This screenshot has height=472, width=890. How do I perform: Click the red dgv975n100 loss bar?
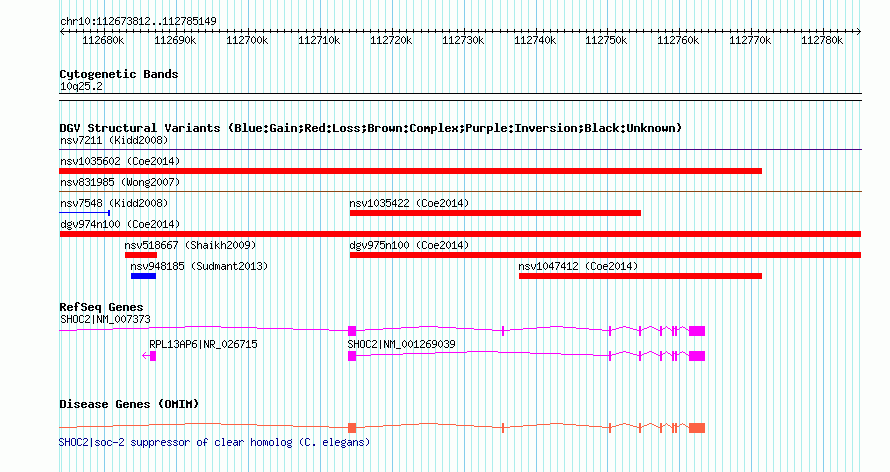click(606, 255)
